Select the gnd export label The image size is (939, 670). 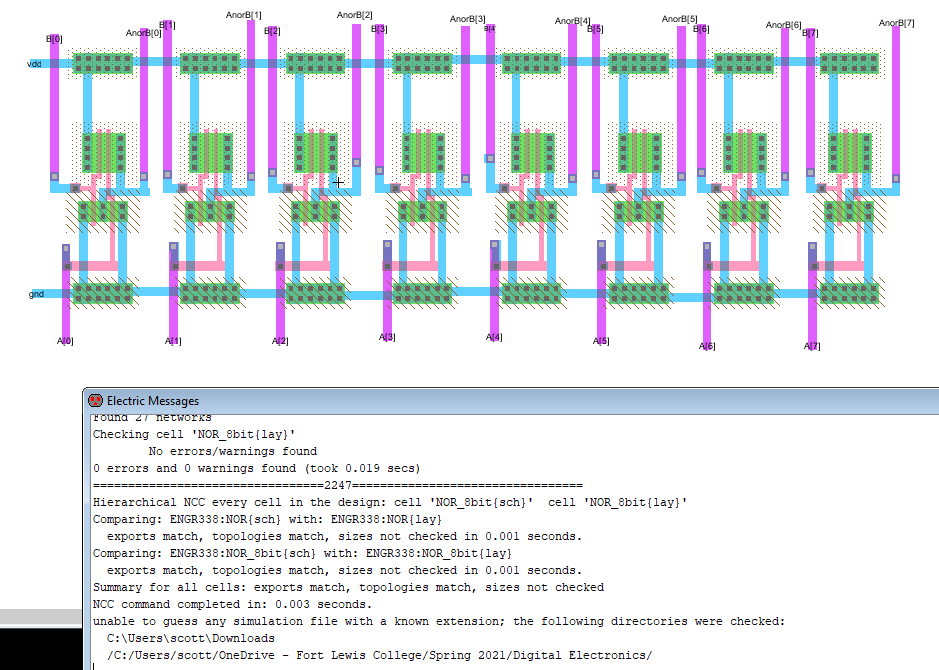click(x=37, y=294)
